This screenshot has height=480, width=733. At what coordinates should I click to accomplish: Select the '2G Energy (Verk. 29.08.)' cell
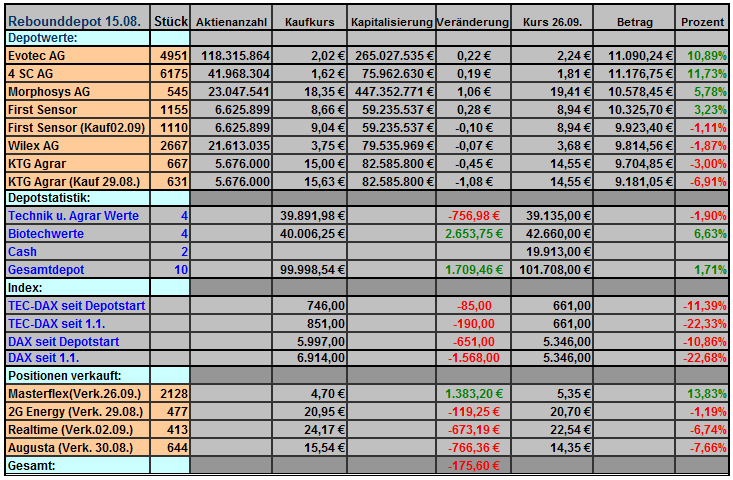pyautogui.click(x=76, y=412)
